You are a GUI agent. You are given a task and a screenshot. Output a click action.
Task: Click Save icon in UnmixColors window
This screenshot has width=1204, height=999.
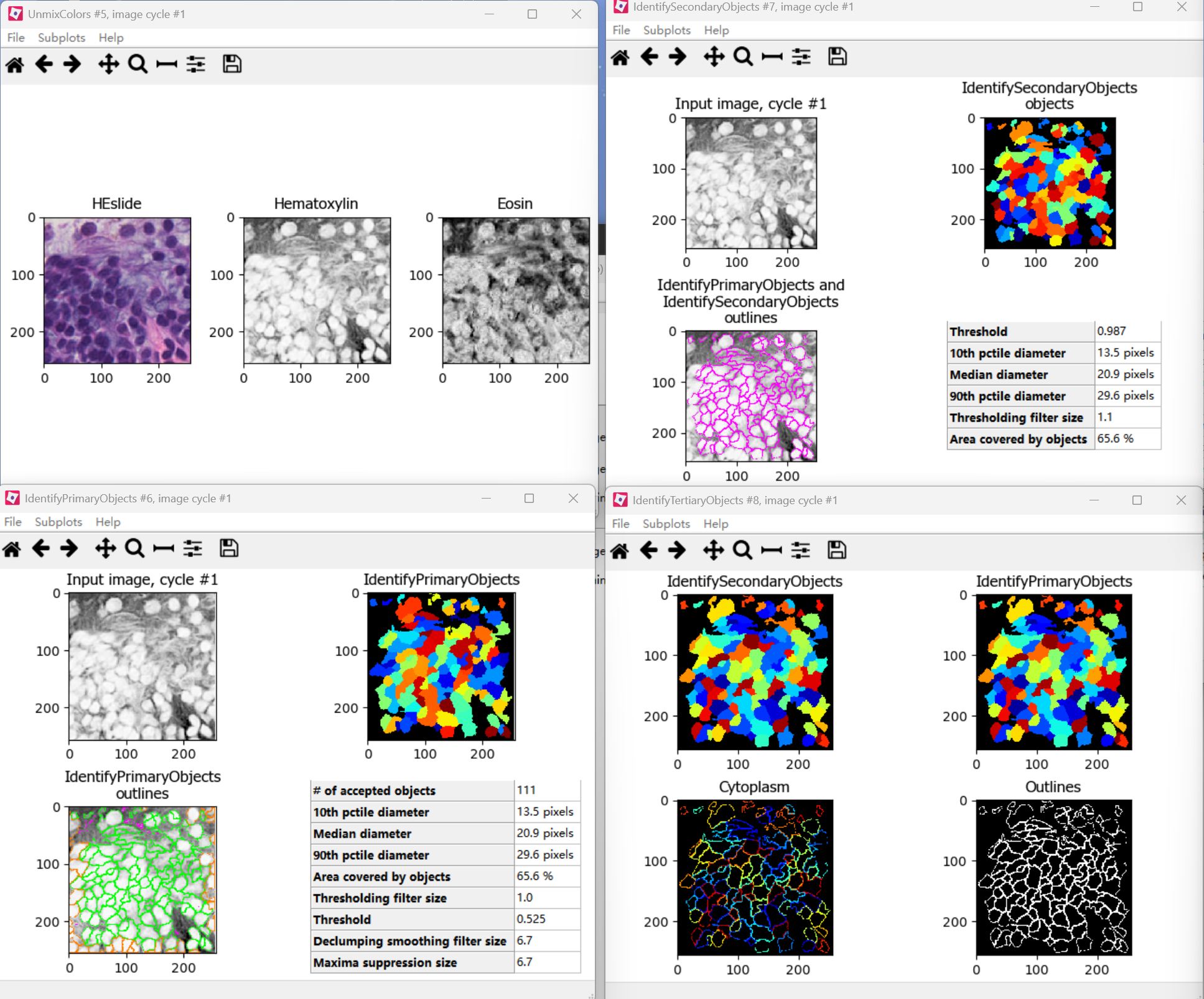(x=232, y=64)
